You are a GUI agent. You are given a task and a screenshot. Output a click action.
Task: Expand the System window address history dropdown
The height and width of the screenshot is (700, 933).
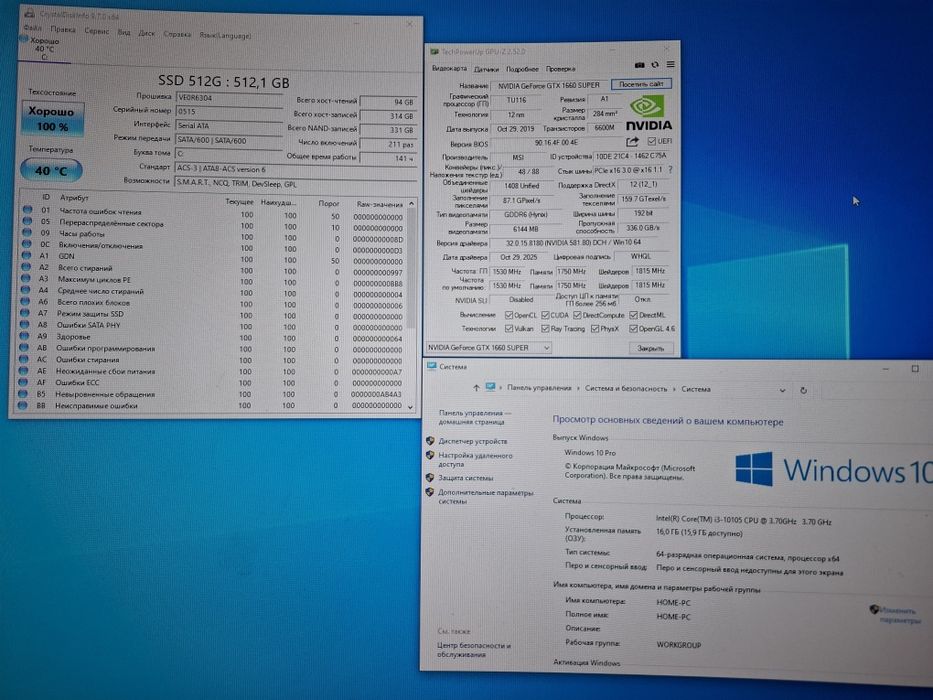click(782, 390)
